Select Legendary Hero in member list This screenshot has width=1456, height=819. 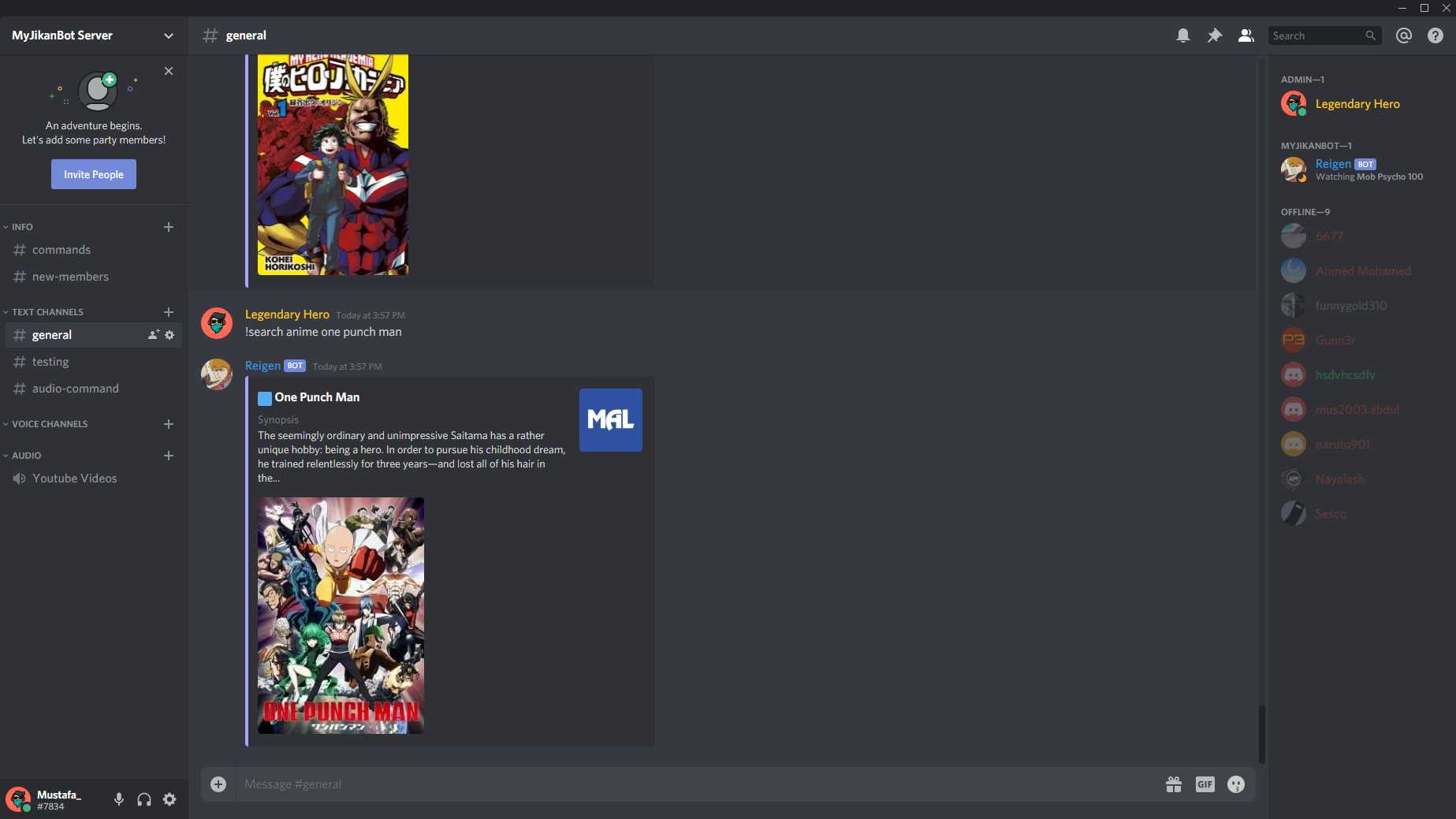point(1361,104)
